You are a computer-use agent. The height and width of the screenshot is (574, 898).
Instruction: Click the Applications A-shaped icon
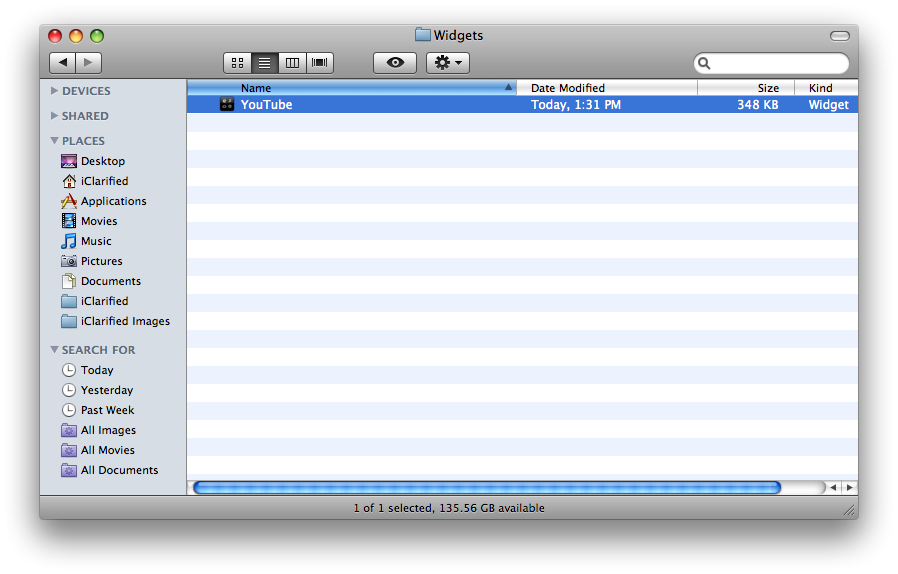[69, 201]
